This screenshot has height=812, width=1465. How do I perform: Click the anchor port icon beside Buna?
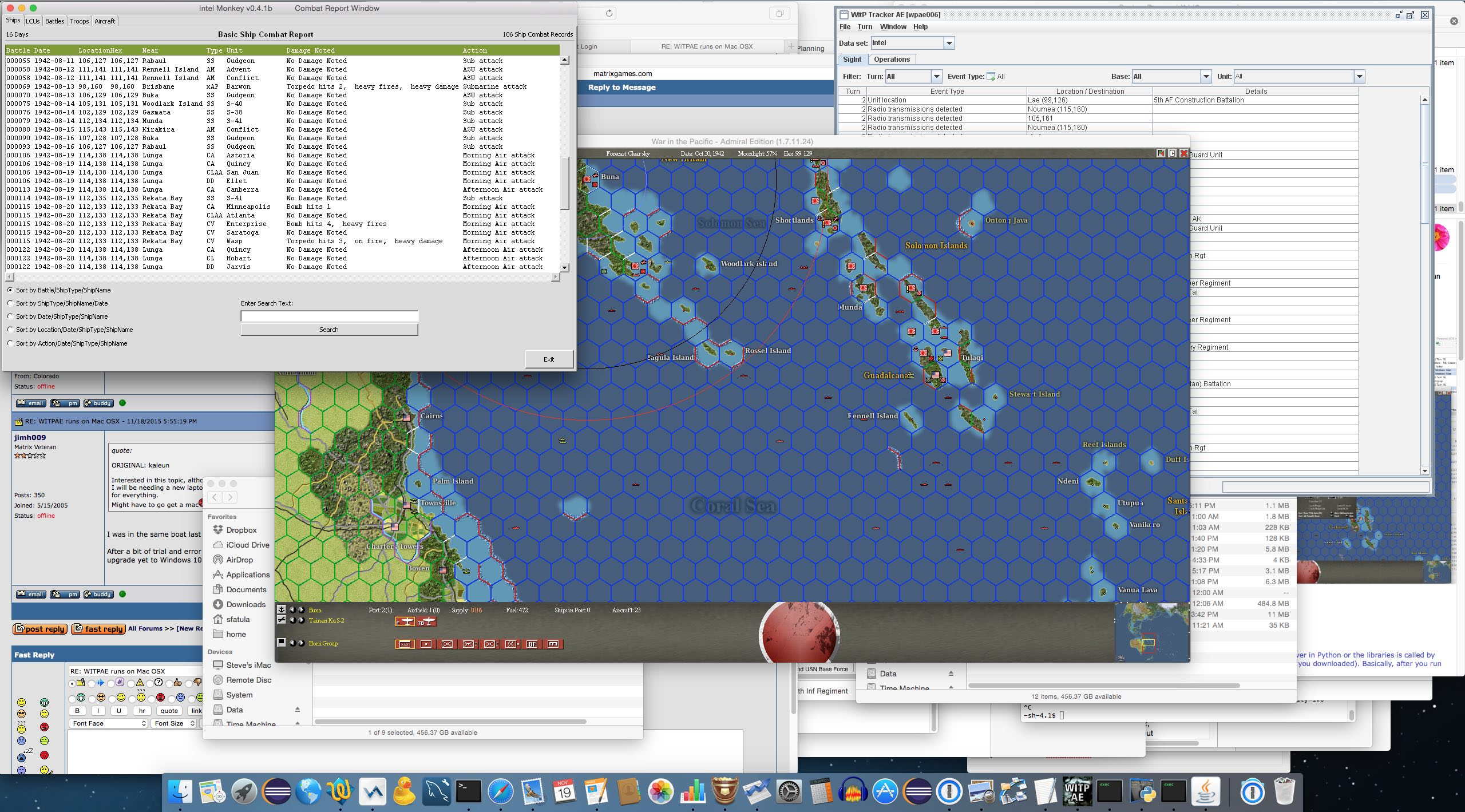coord(282,610)
